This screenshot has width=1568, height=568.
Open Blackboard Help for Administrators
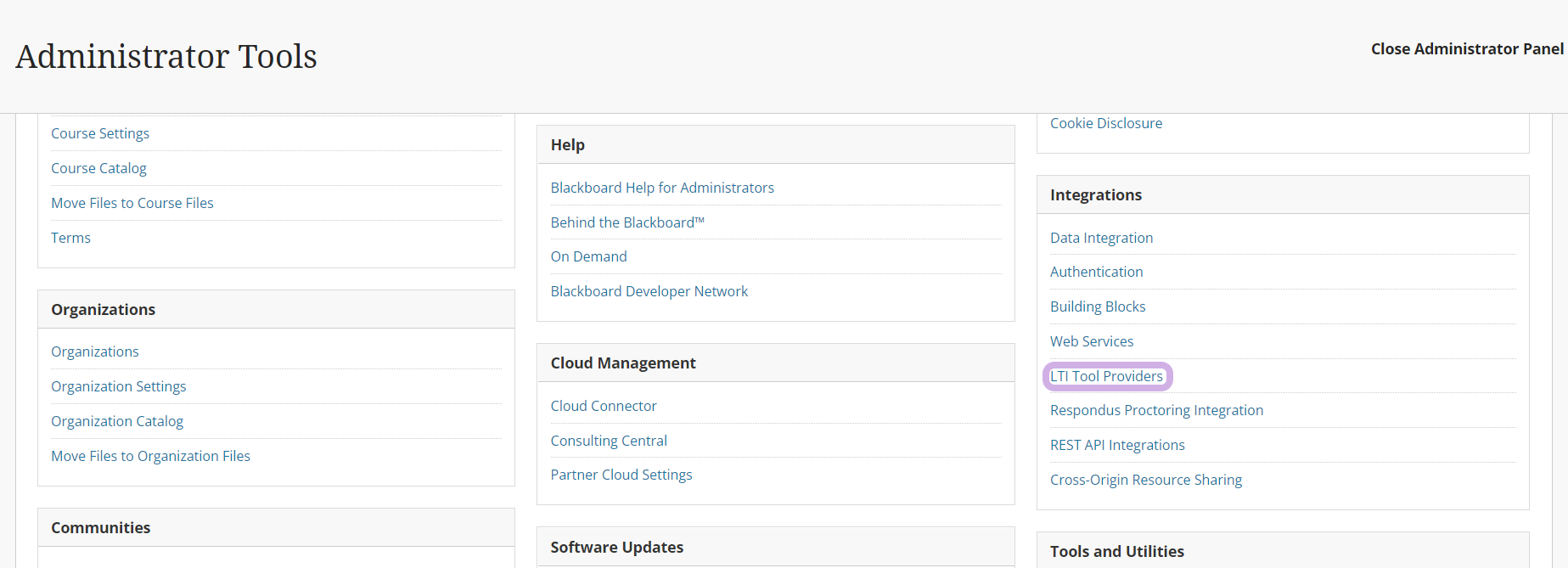[x=662, y=188]
